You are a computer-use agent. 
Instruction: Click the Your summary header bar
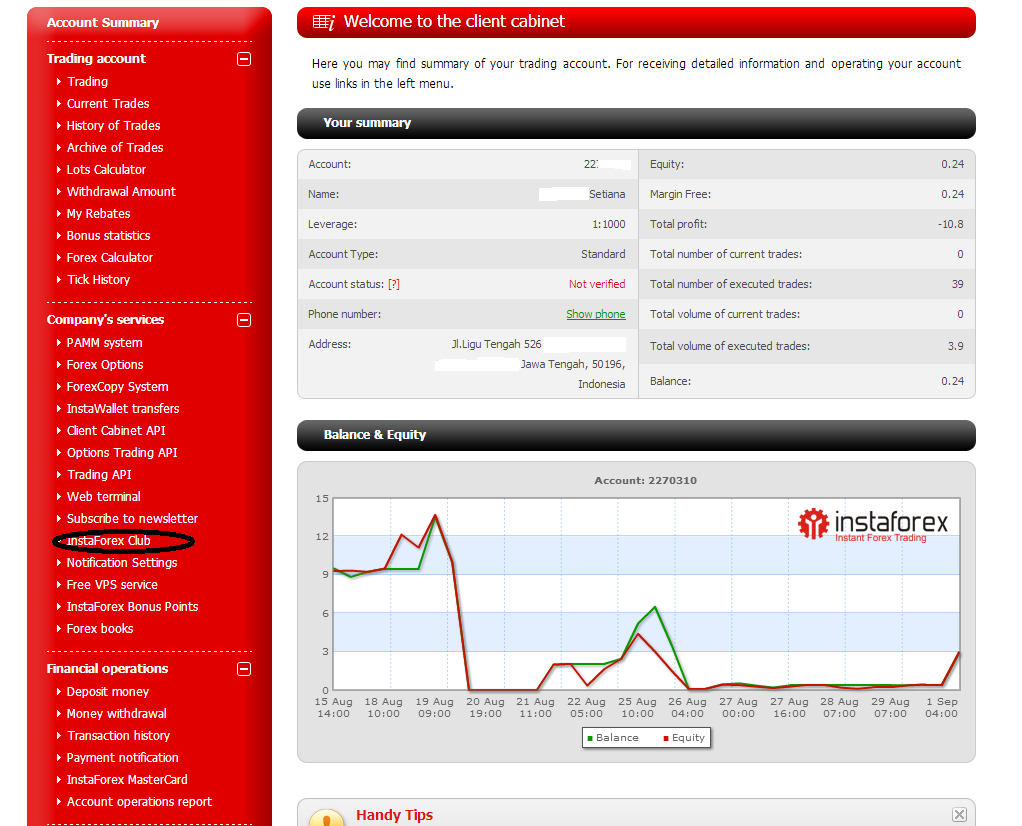click(636, 123)
